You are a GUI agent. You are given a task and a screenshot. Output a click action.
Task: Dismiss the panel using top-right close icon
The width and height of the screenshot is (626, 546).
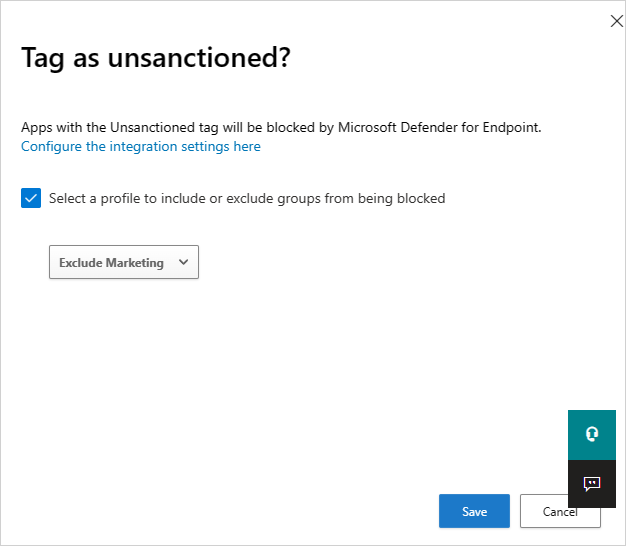[616, 21]
